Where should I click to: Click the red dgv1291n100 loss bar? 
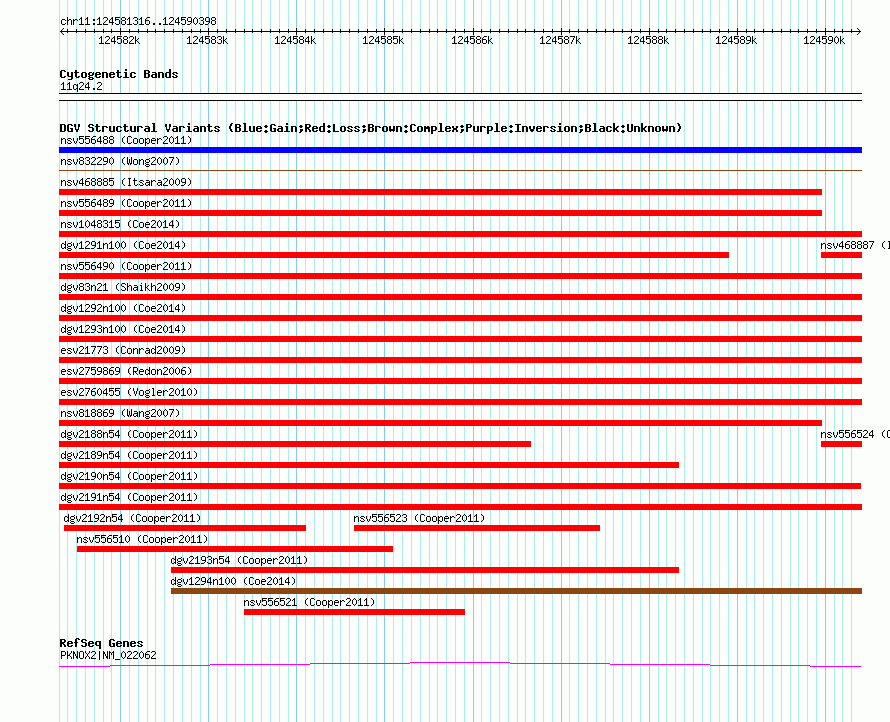pos(394,255)
